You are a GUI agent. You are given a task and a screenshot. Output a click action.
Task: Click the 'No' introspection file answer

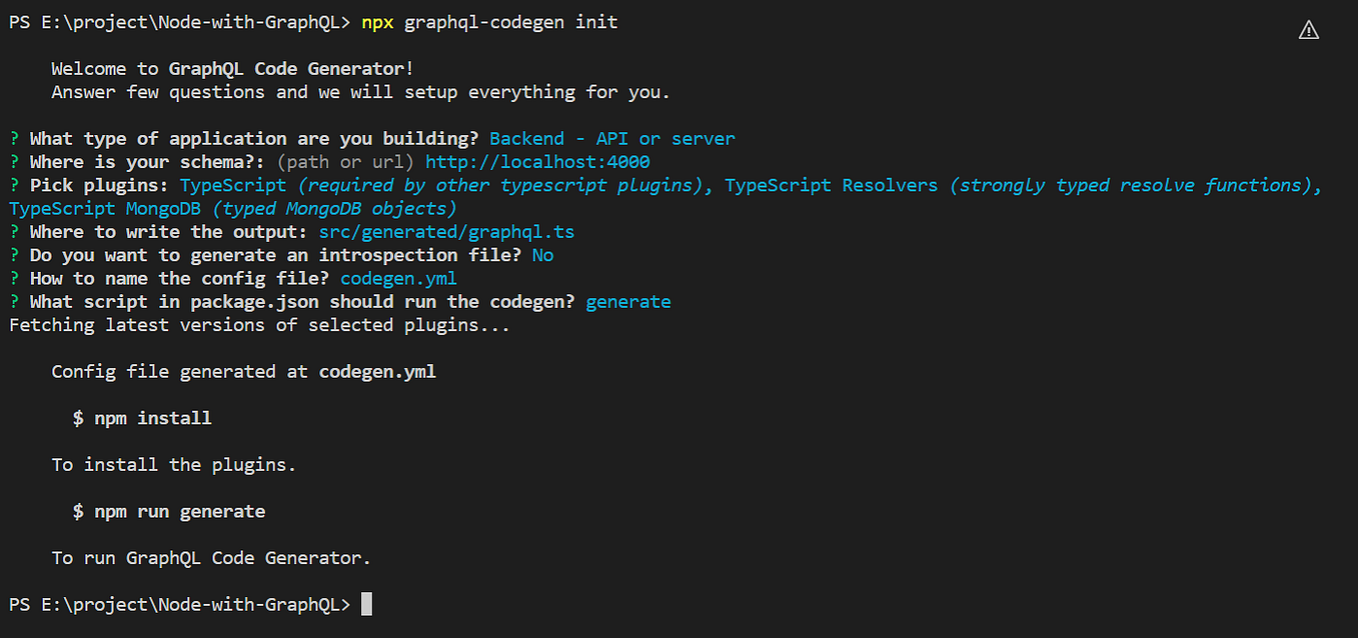542,255
